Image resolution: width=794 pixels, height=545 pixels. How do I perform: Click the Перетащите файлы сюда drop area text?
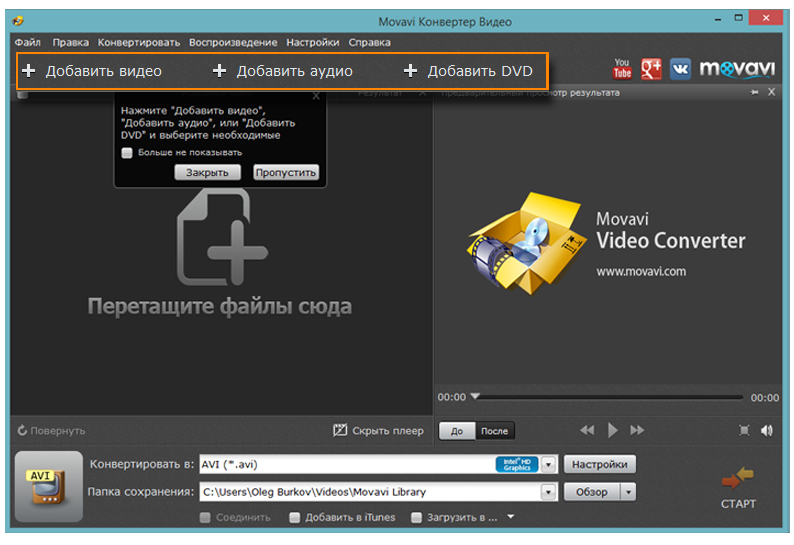[220, 306]
